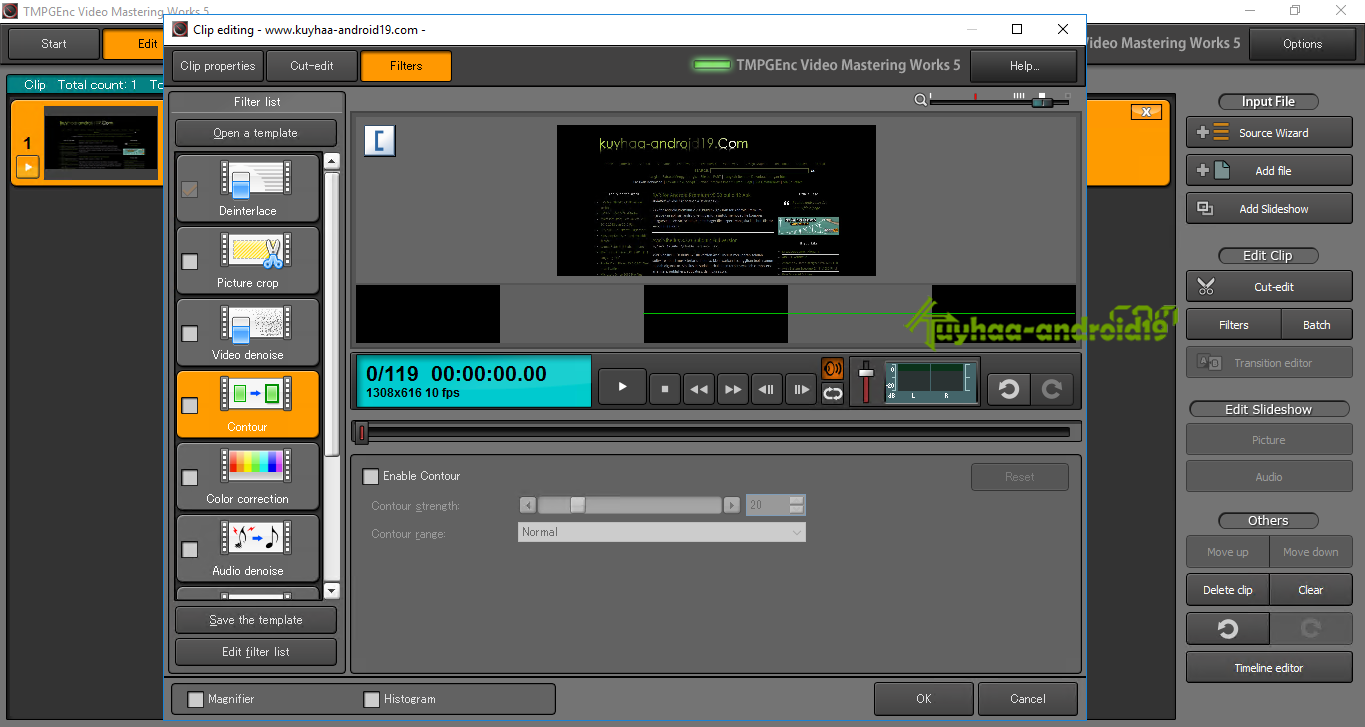Click Edit filter list button

[x=256, y=652]
